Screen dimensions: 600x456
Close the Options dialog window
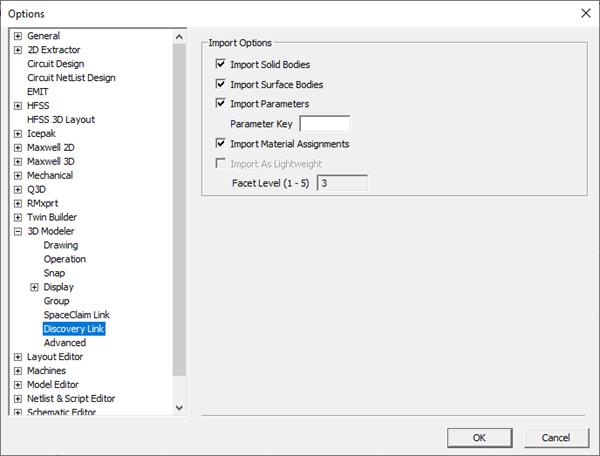[585, 13]
